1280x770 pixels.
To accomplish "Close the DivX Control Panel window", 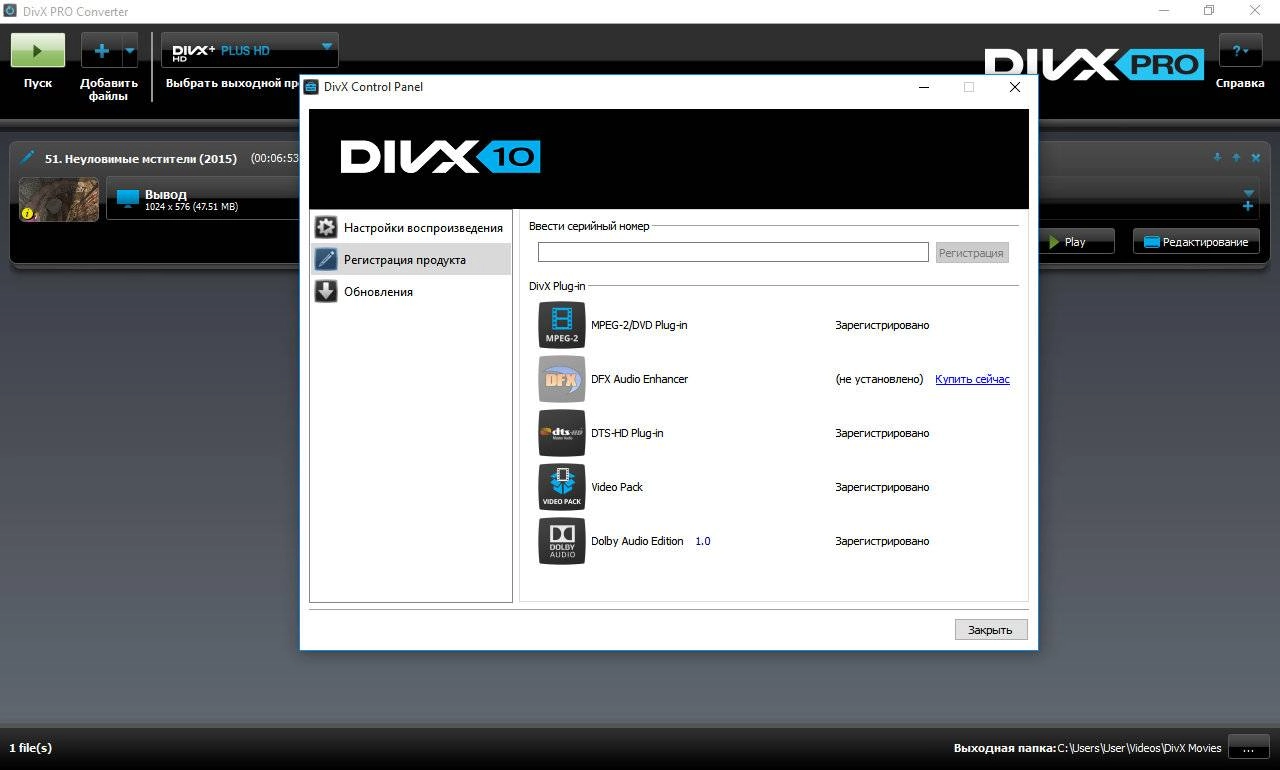I will coord(1015,87).
